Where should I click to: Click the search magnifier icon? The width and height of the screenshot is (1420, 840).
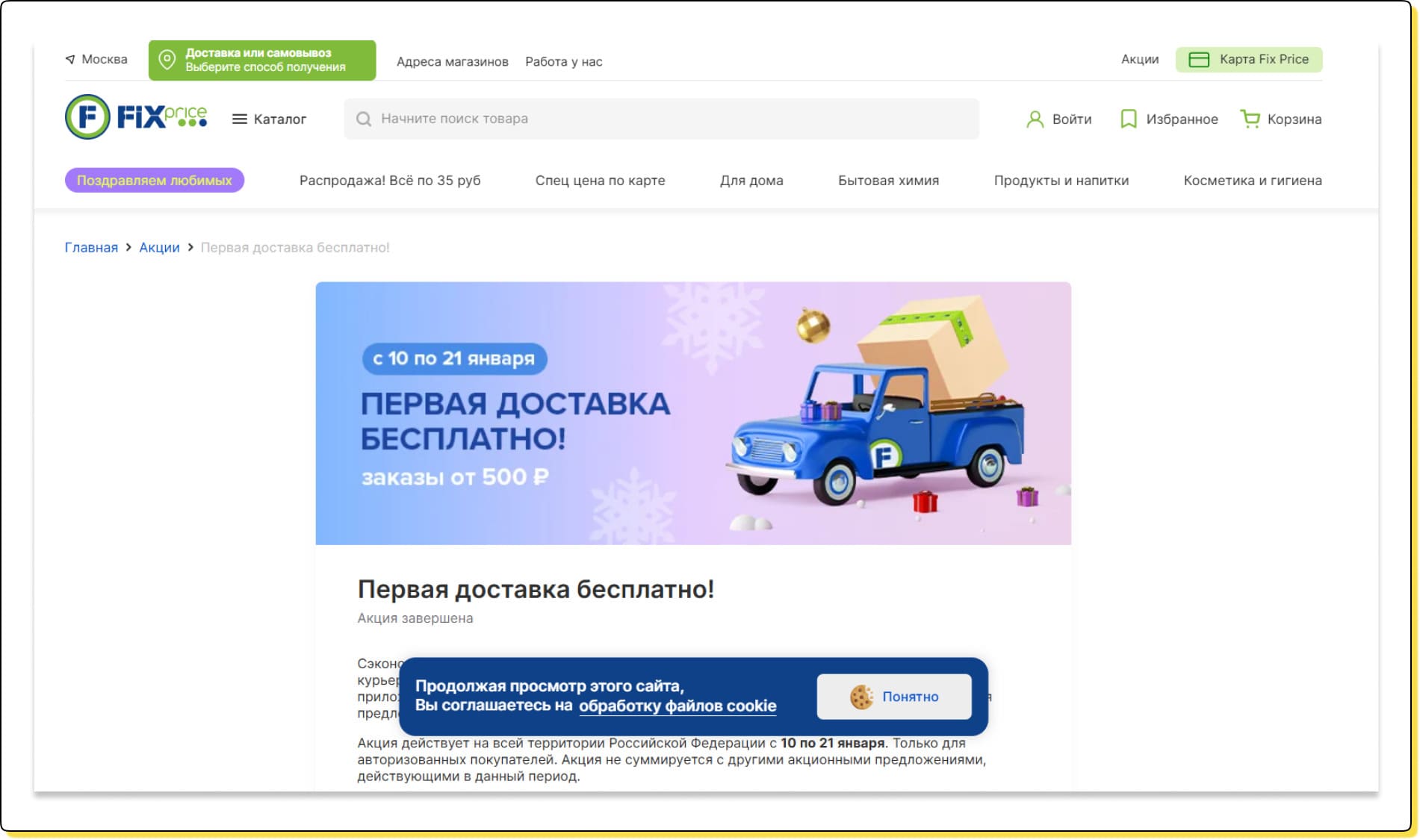click(x=364, y=119)
